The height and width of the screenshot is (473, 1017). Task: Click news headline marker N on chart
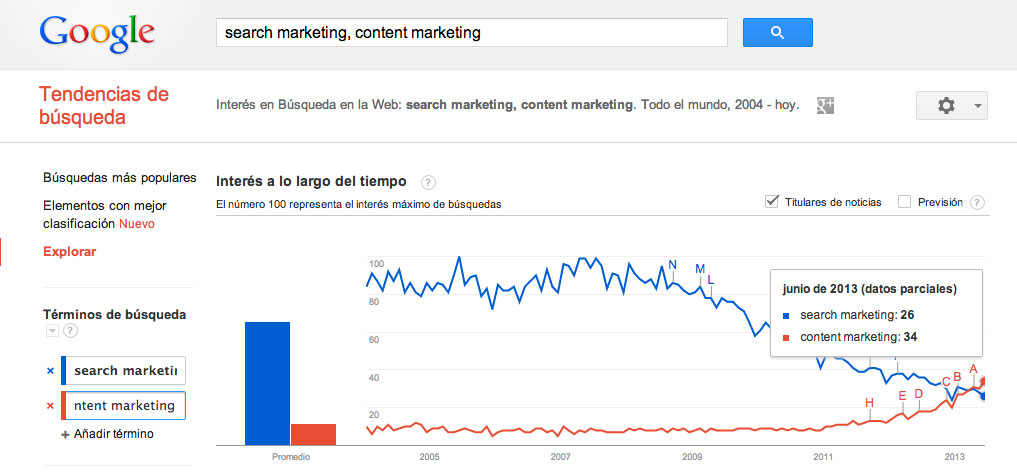[673, 265]
